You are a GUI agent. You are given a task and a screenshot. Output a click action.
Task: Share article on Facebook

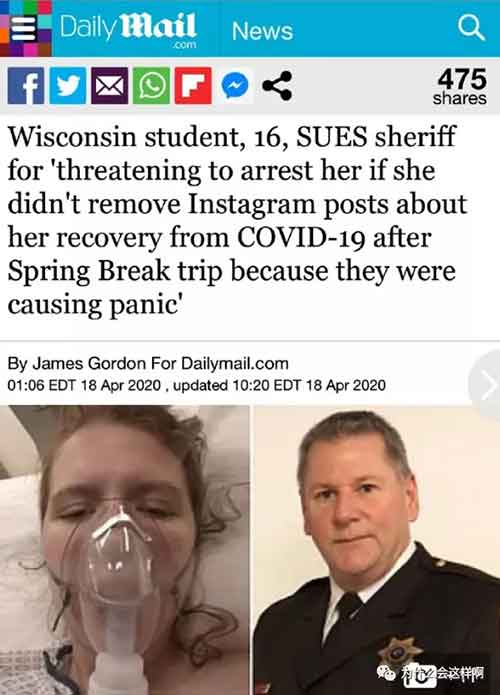pyautogui.click(x=26, y=86)
